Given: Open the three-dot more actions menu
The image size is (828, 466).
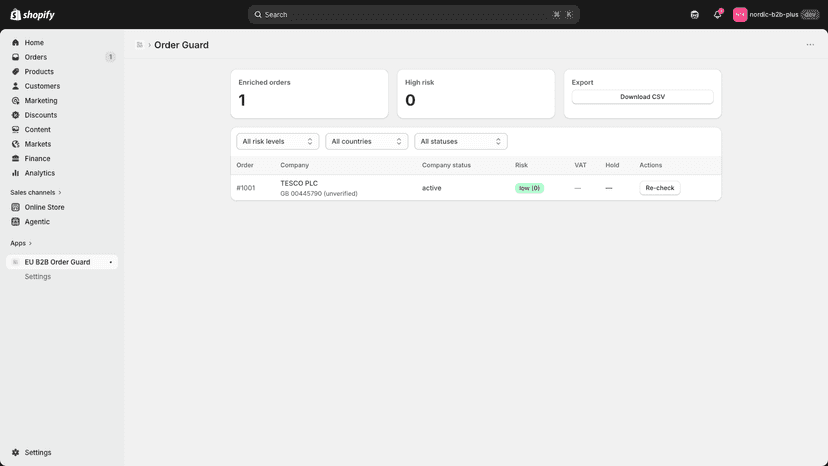Looking at the screenshot, I should [x=810, y=45].
